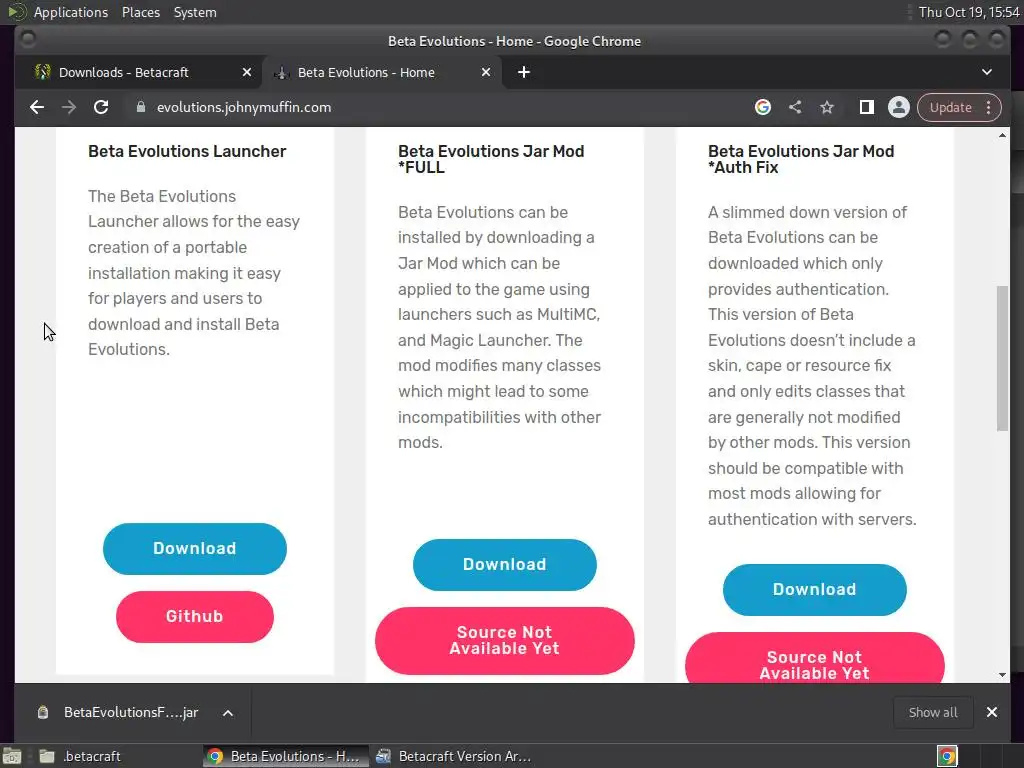Viewport: 1024px width, 768px height.
Task: Switch to the Downloads - Betacraft tab
Action: [123, 72]
